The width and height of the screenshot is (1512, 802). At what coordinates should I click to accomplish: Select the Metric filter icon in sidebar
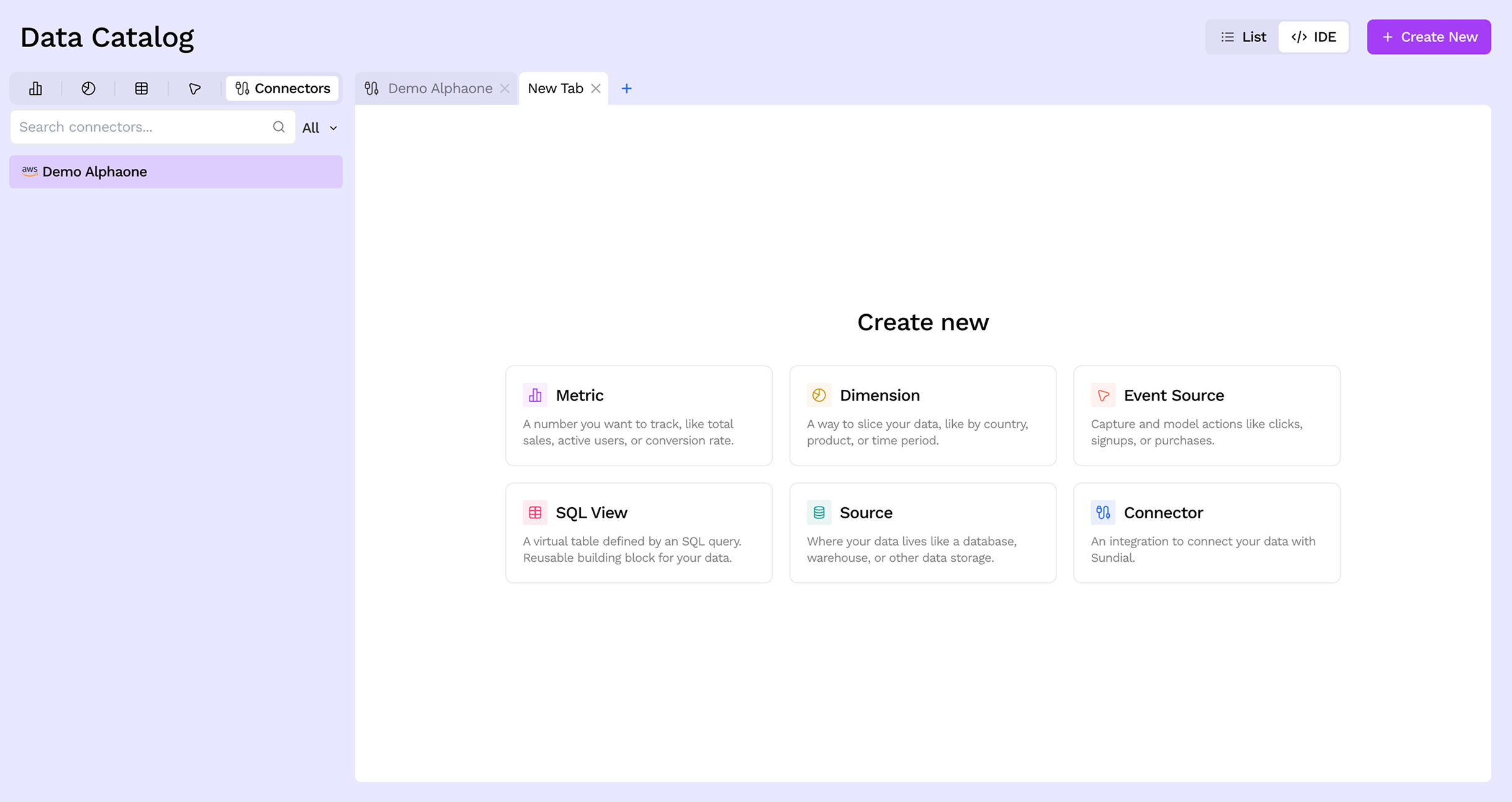35,88
